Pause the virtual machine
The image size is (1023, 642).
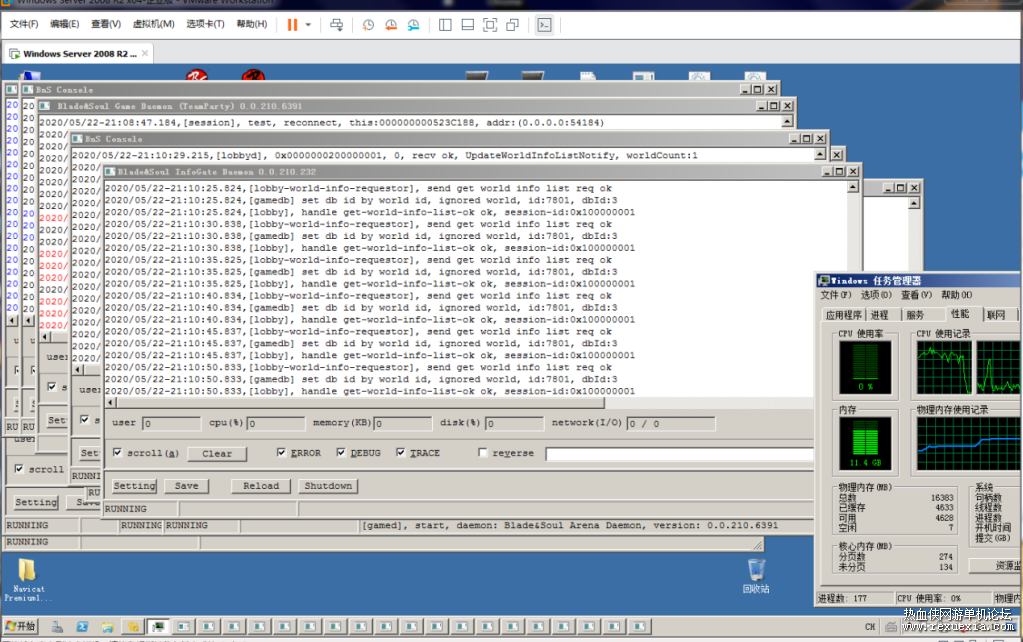[x=292, y=25]
